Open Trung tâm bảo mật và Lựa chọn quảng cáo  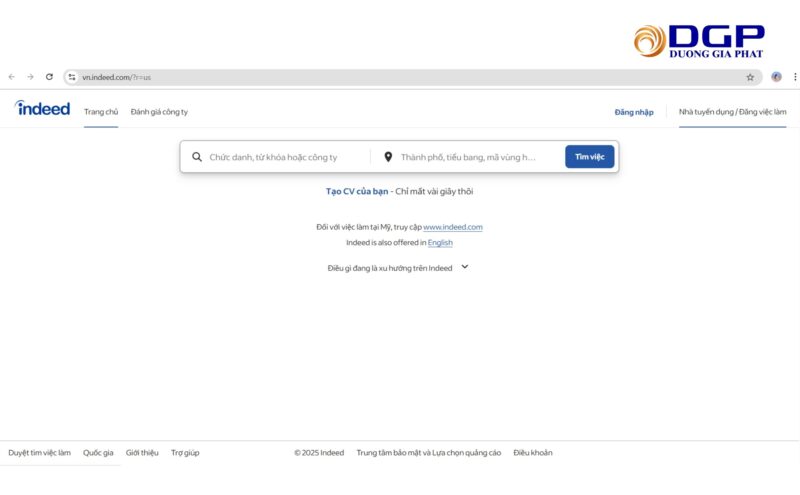coord(429,453)
